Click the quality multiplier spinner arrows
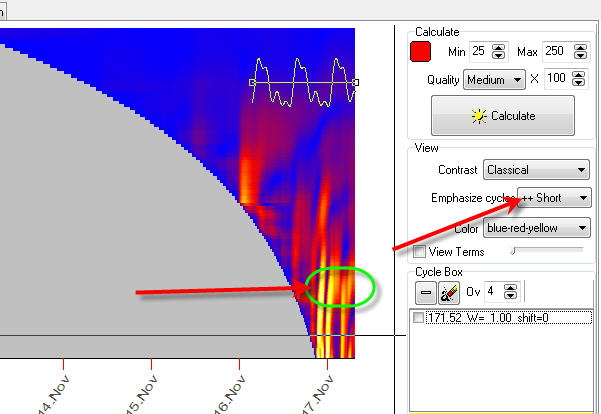 tap(581, 79)
